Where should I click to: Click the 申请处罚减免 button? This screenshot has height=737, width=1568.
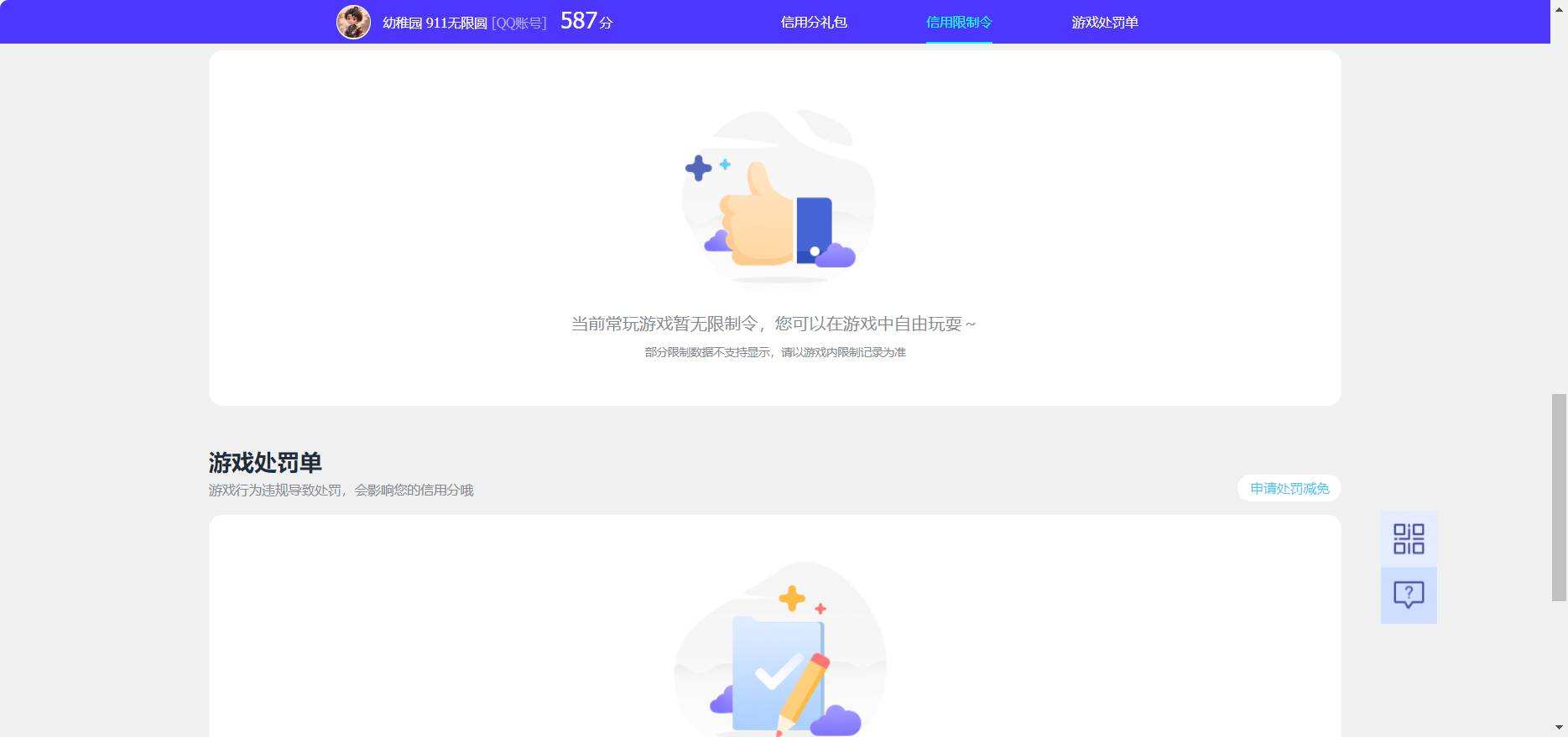point(1289,489)
